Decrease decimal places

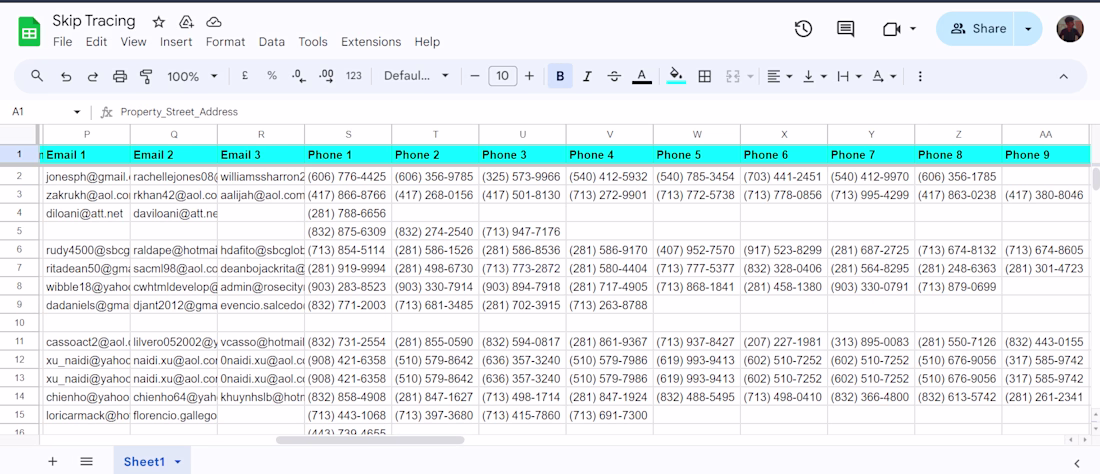(299, 76)
